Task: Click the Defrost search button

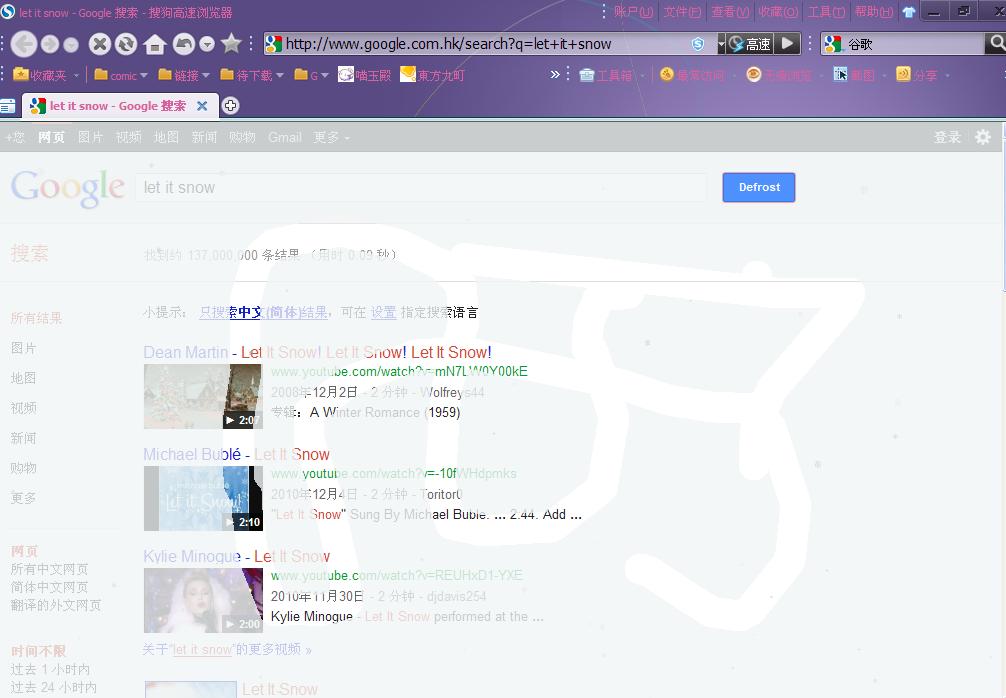Action: click(x=758, y=187)
